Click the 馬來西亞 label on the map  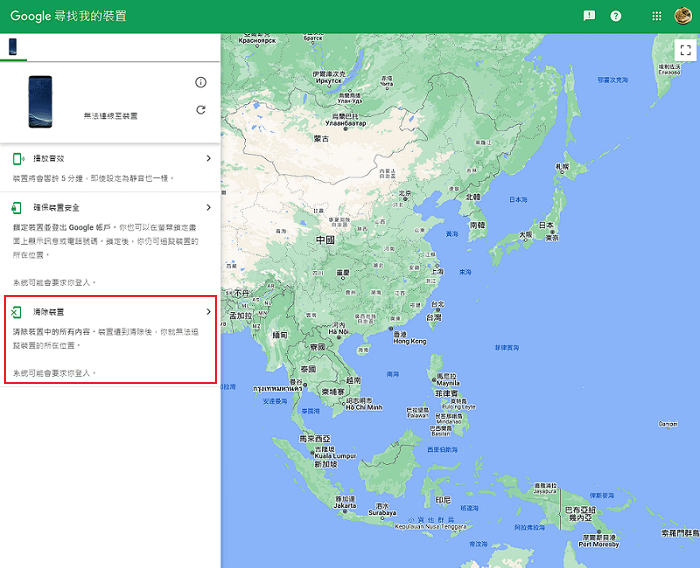(x=315, y=439)
